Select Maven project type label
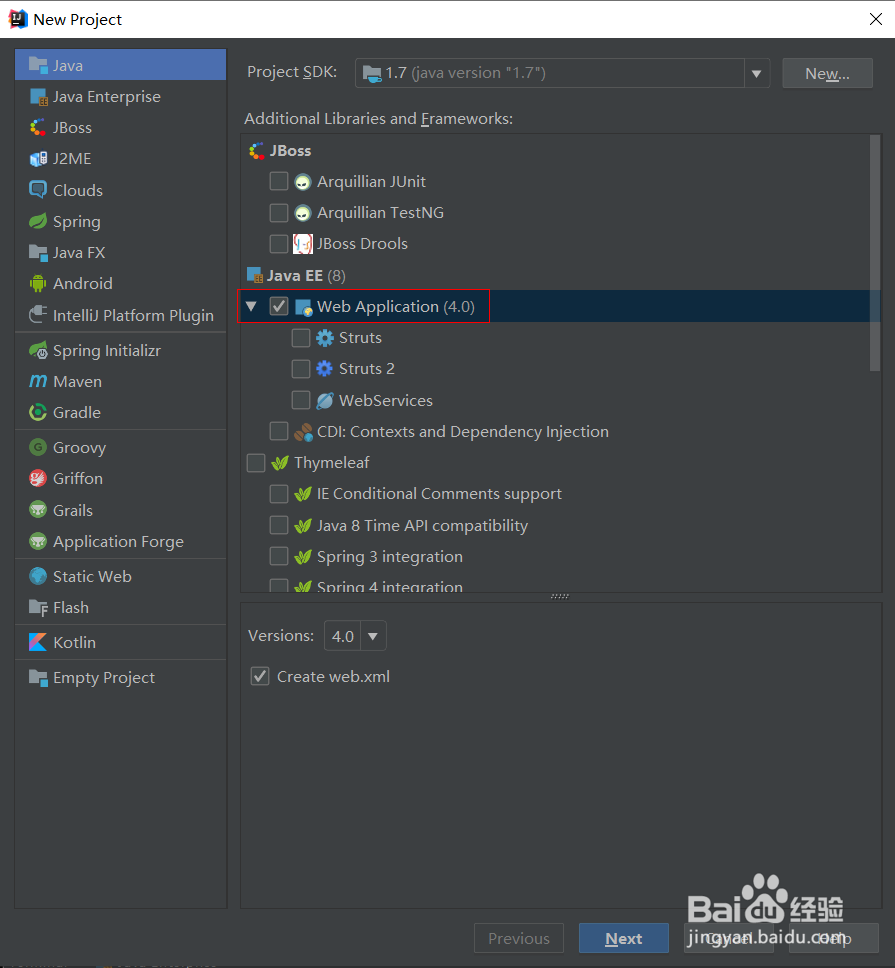 click(x=77, y=382)
